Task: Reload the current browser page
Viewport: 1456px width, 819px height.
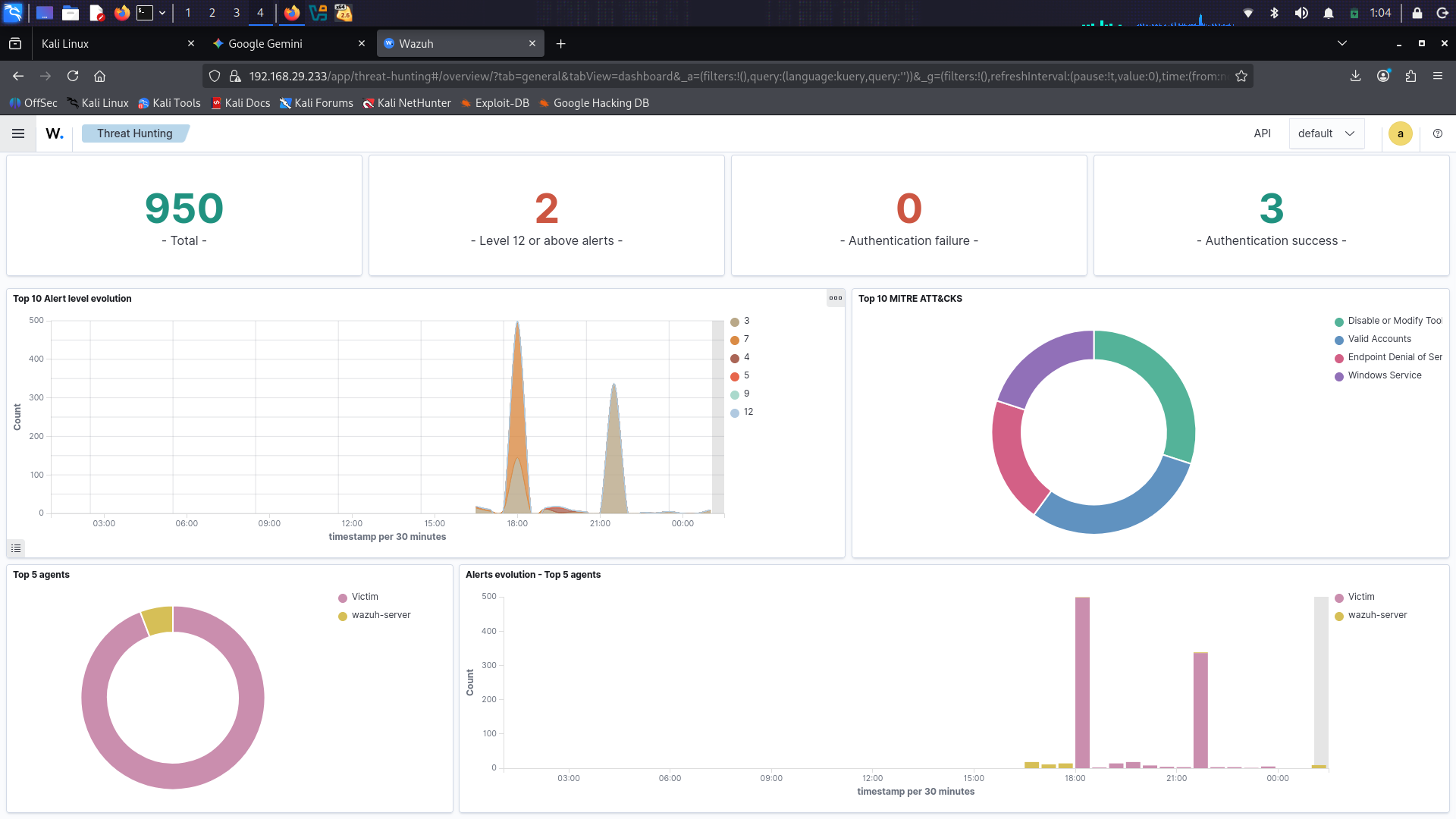Action: pyautogui.click(x=73, y=76)
